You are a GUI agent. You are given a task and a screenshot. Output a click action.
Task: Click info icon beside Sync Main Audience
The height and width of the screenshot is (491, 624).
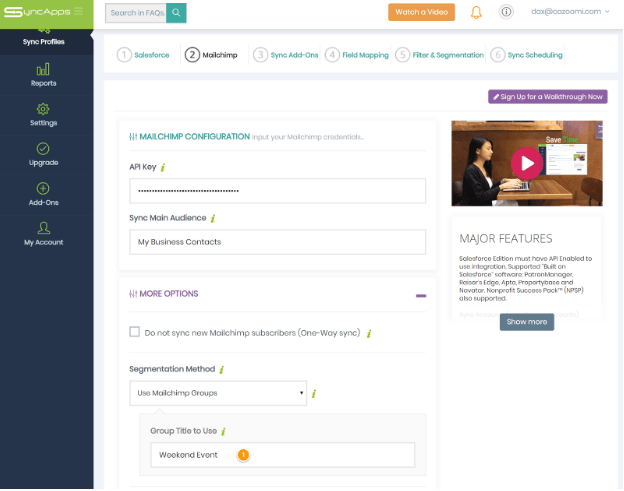(x=213, y=218)
